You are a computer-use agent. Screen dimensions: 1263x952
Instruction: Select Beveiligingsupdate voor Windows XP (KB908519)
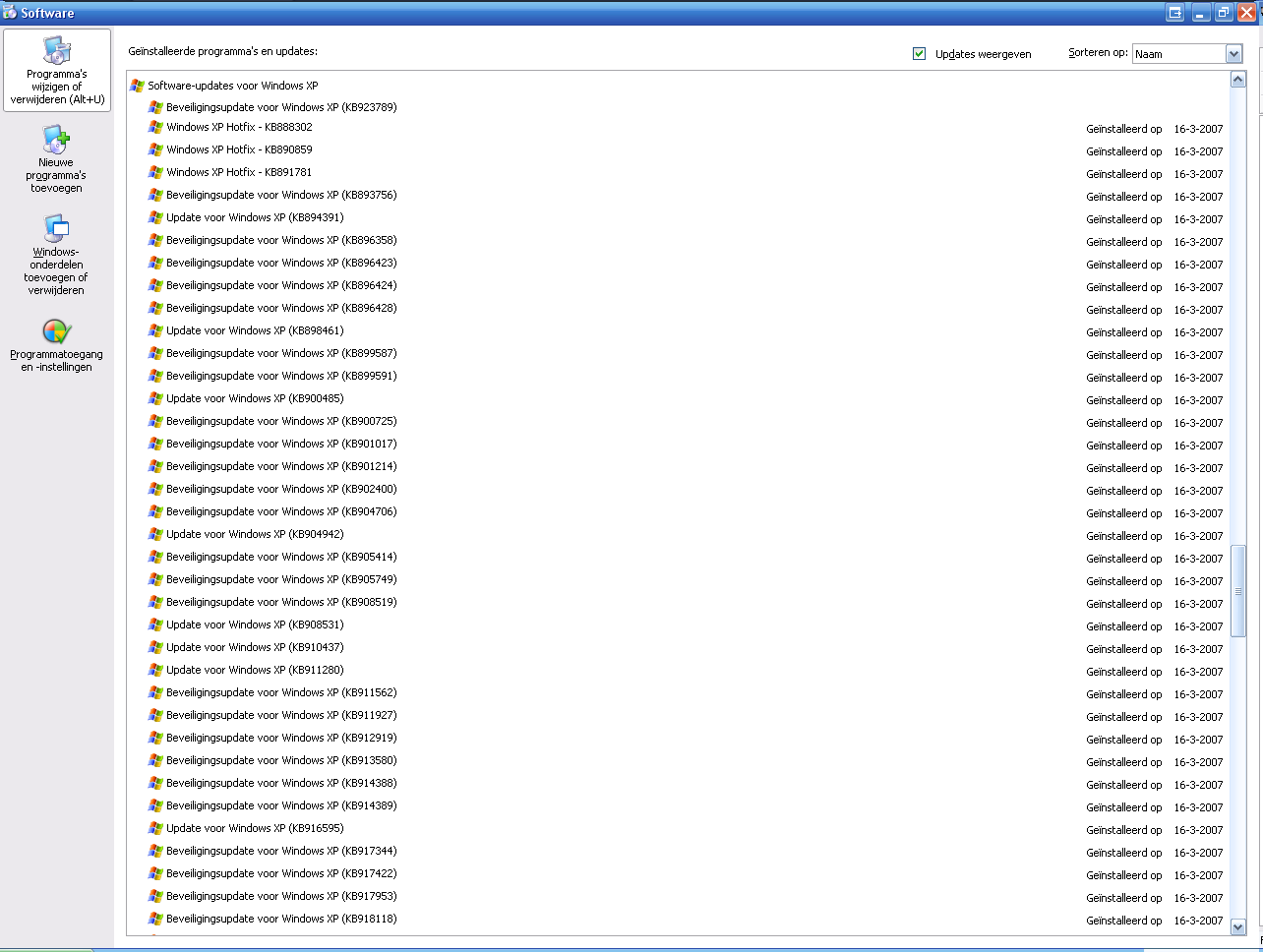coord(281,602)
